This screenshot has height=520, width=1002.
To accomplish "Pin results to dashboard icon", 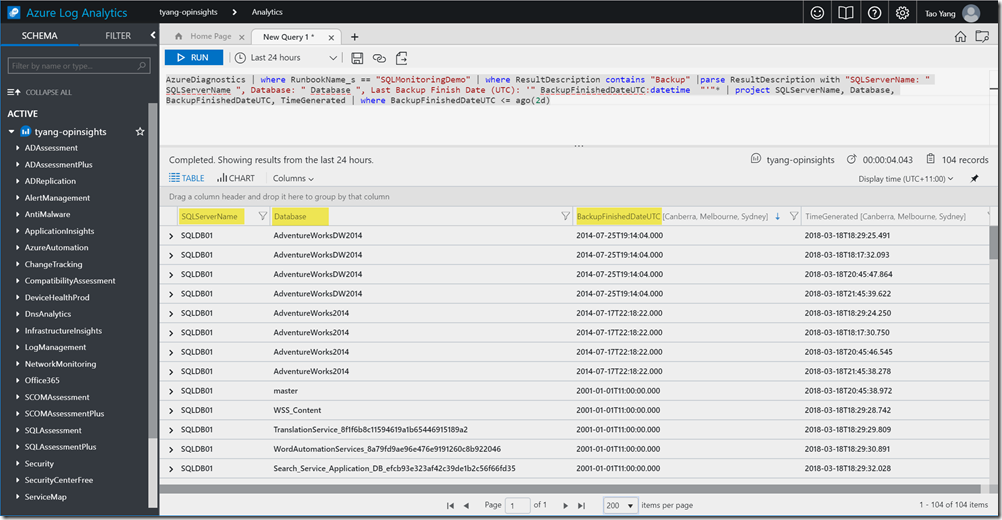I will click(x=974, y=179).
